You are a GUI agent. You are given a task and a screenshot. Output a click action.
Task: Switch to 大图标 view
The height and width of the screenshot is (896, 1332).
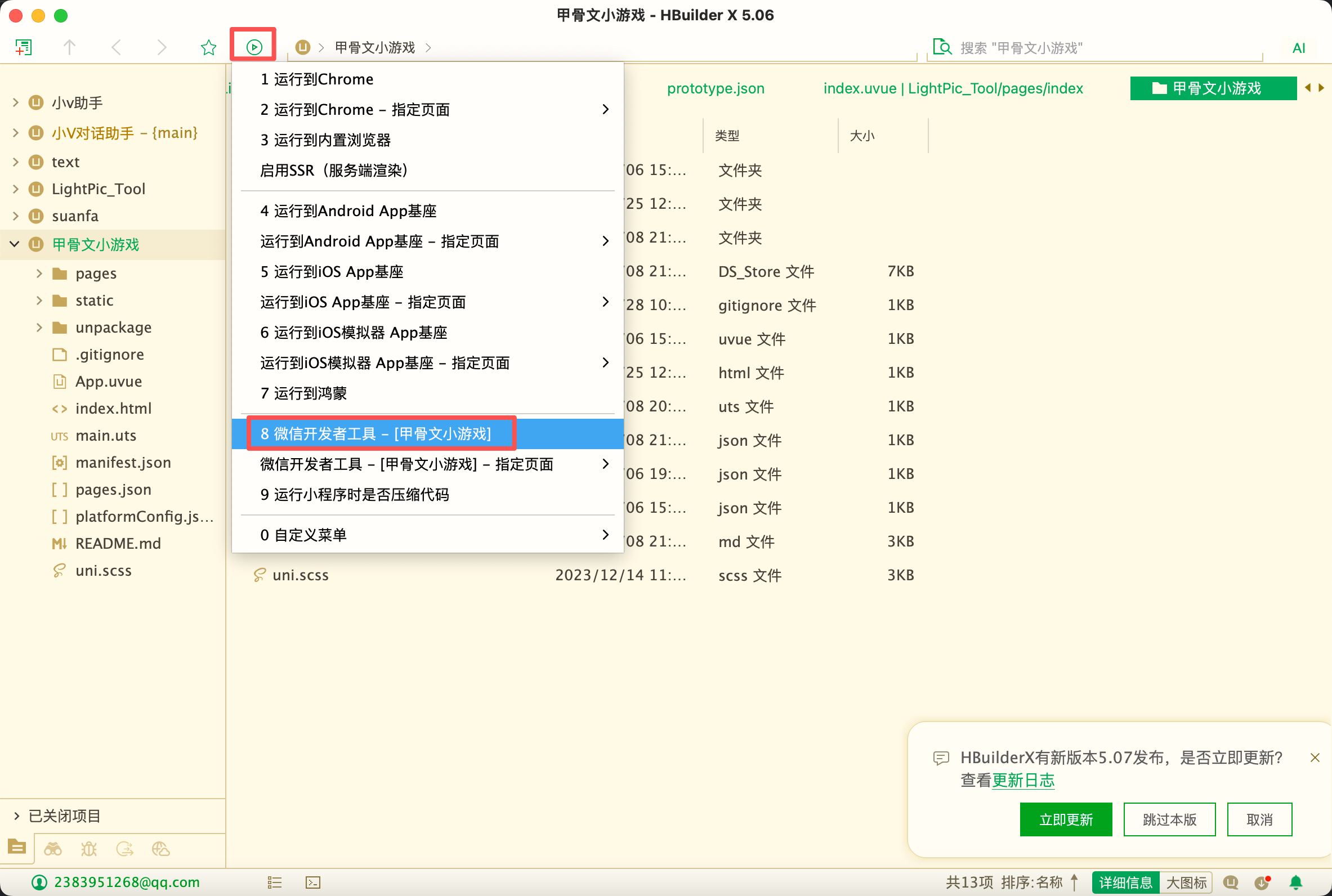coord(1186,882)
